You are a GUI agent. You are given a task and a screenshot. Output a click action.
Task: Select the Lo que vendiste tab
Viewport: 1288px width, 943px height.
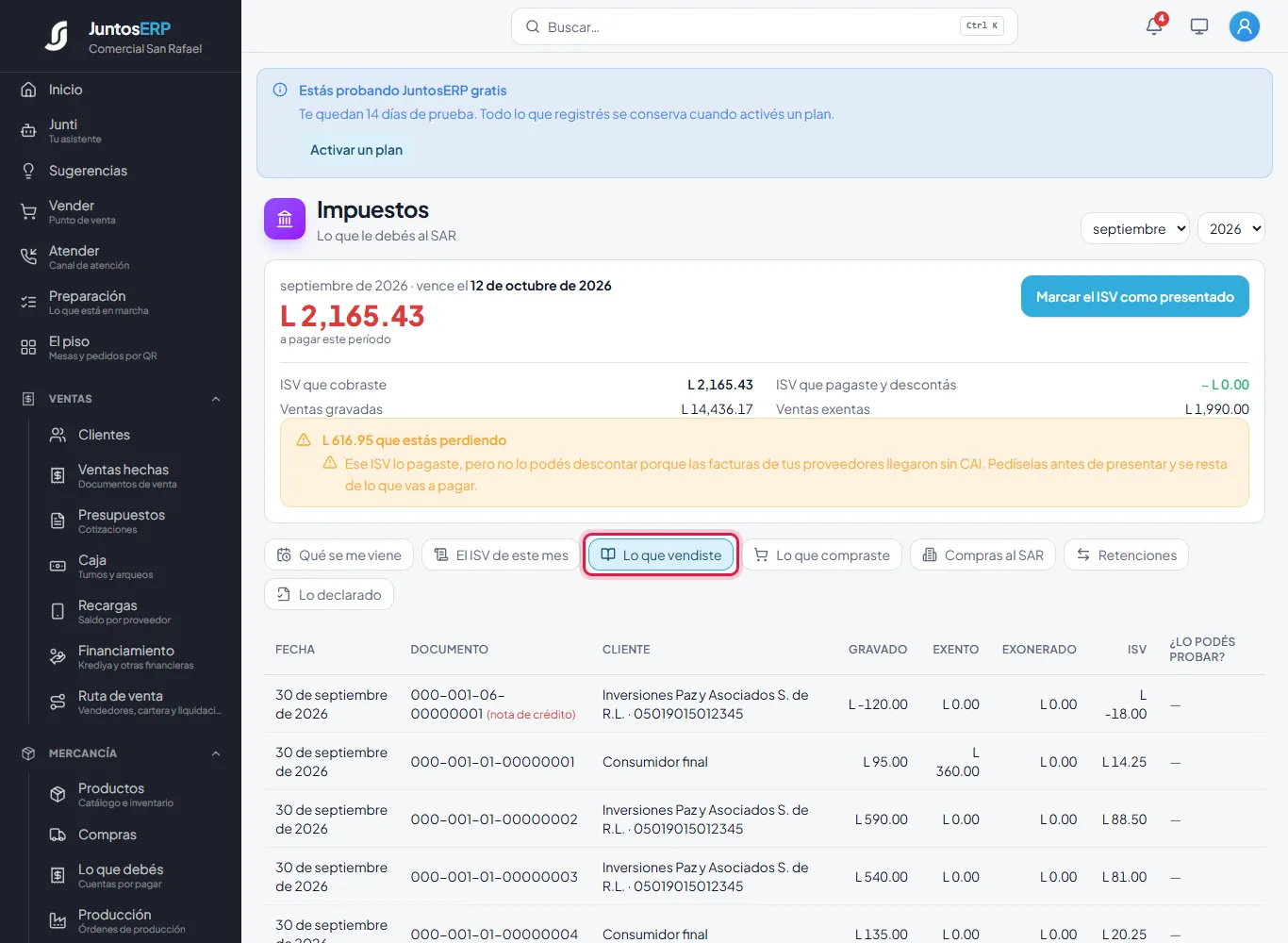661,555
